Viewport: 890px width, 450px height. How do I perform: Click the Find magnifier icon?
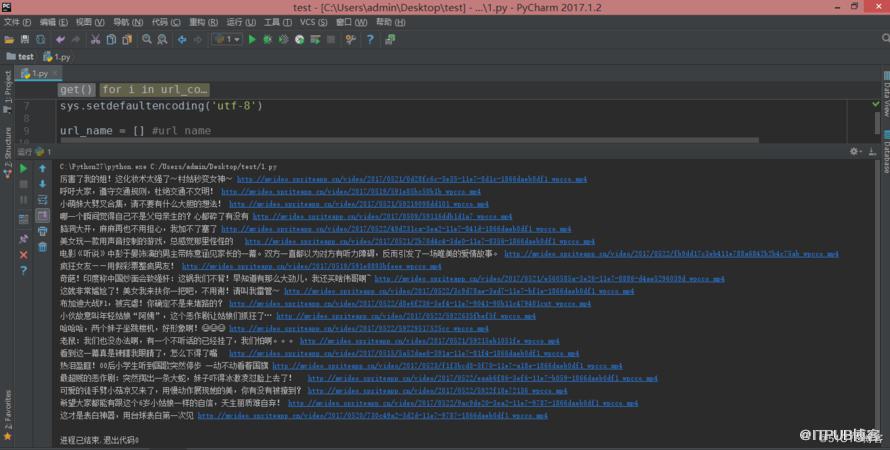tap(147, 39)
